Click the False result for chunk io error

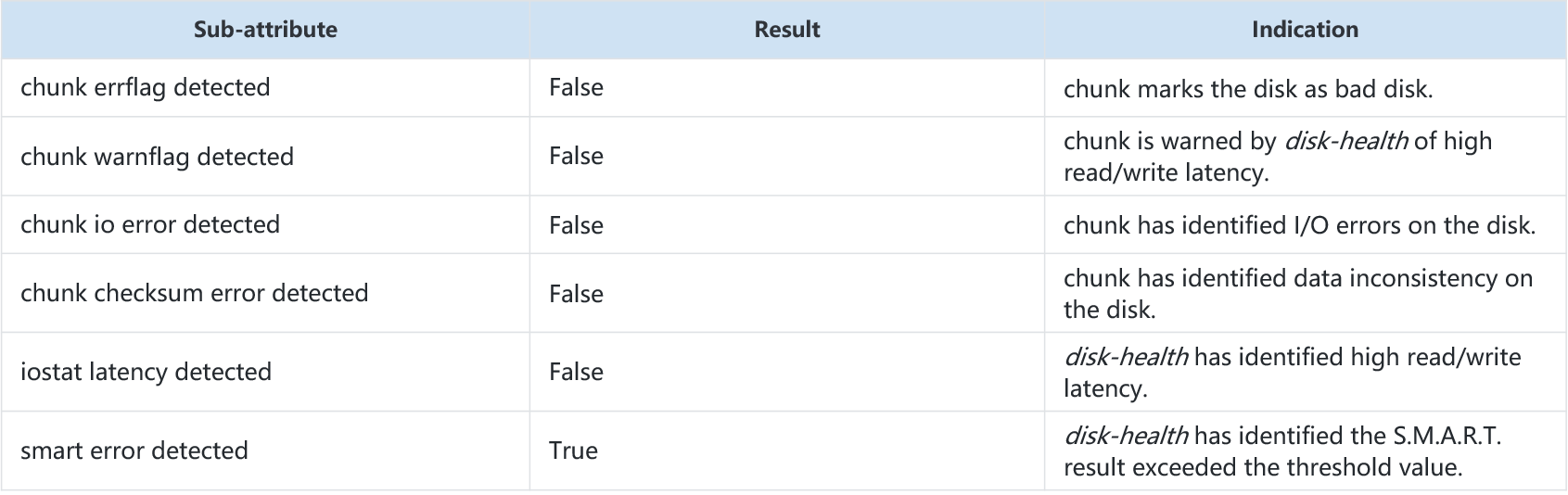576,225
